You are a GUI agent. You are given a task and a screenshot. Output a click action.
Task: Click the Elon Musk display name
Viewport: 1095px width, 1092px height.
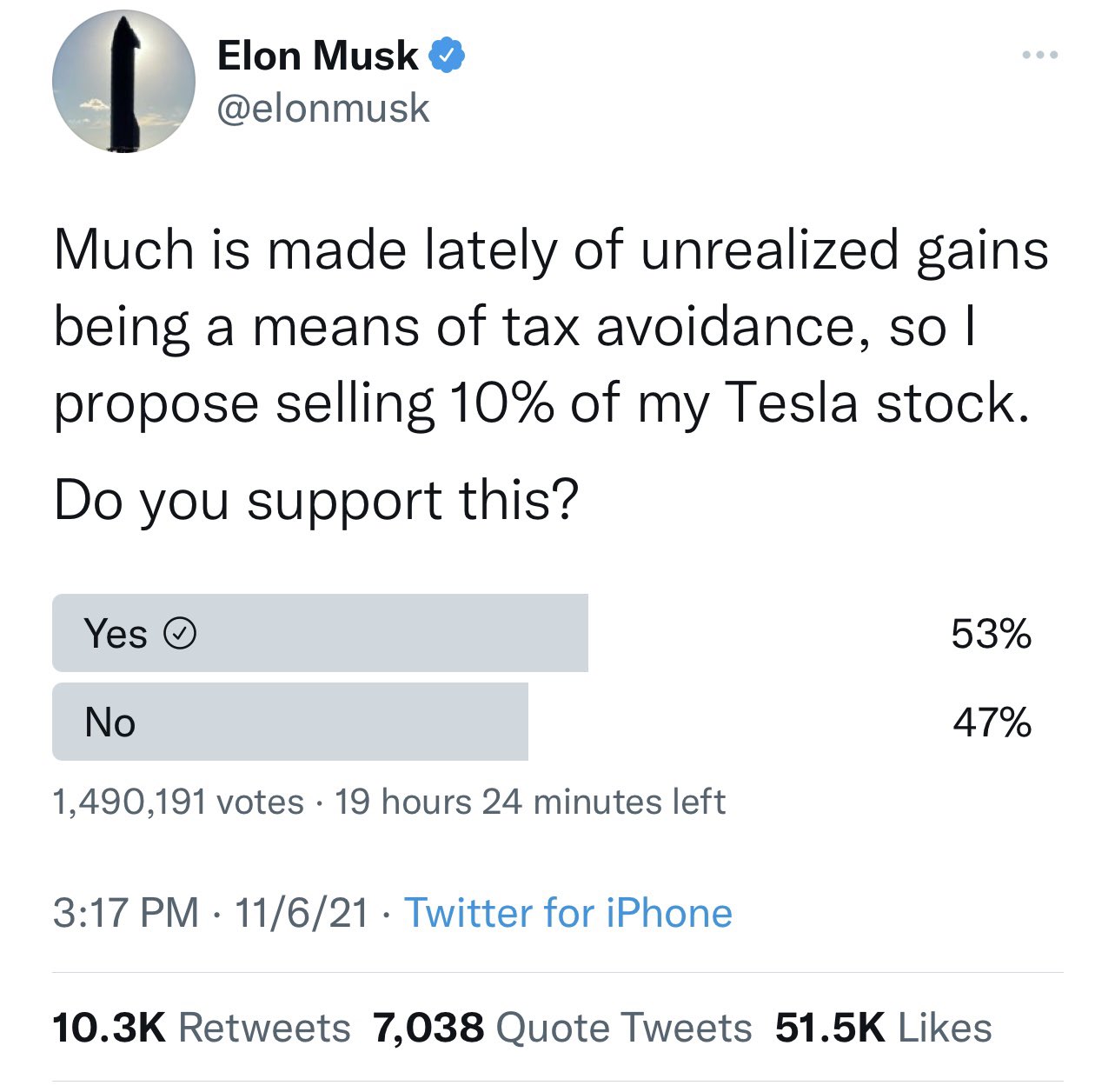[317, 56]
